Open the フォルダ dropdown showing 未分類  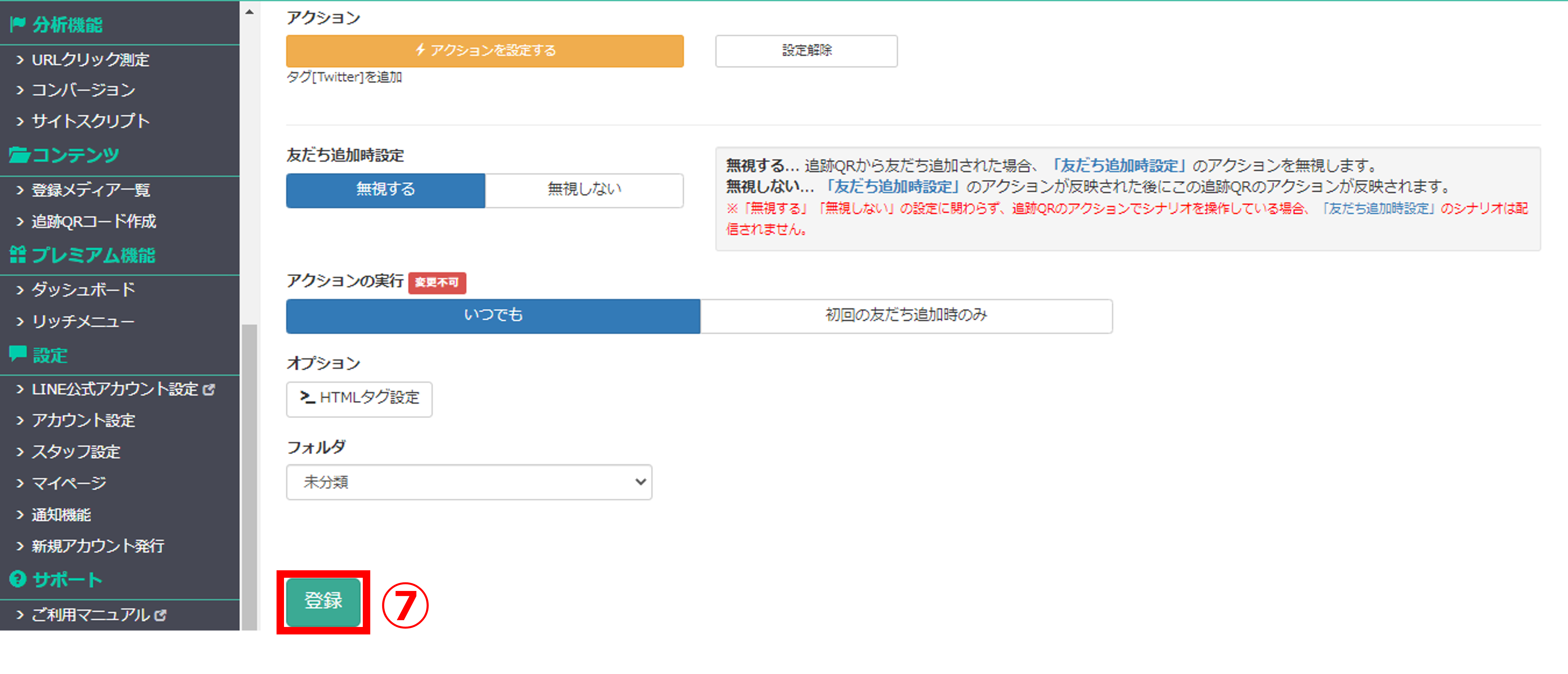469,482
